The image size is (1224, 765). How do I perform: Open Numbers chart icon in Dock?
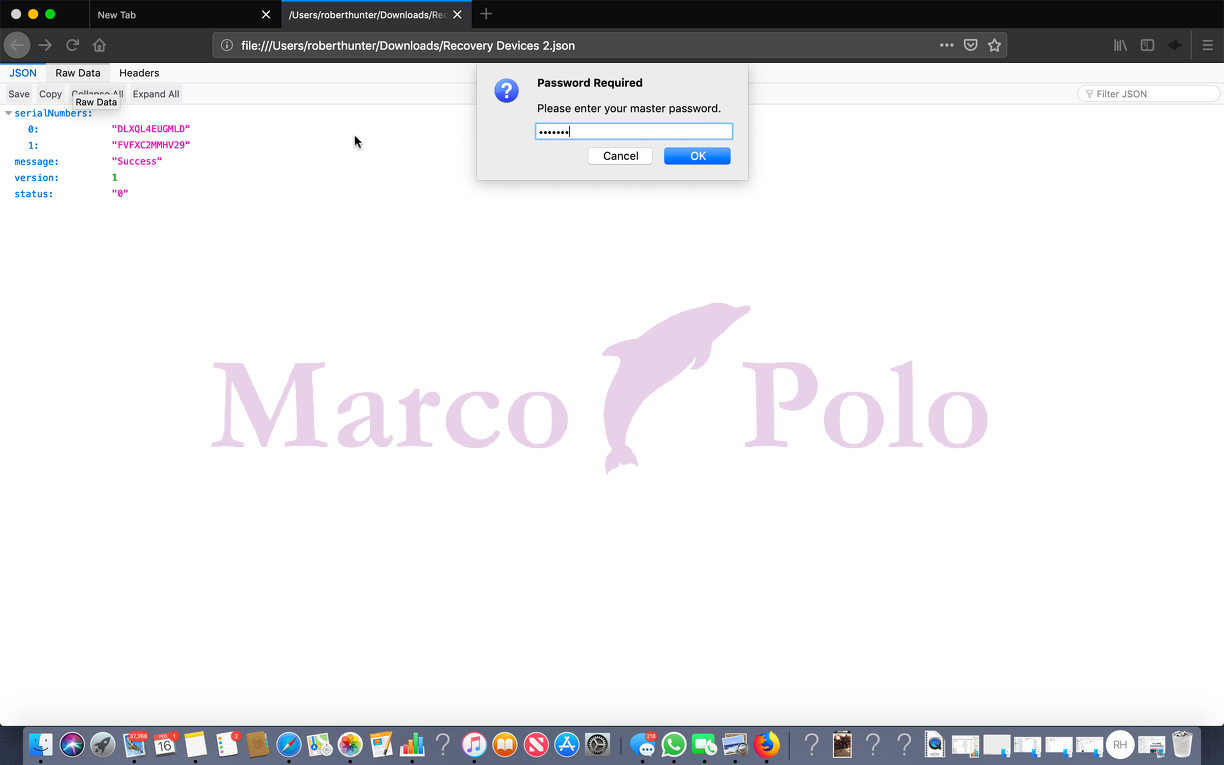point(412,744)
